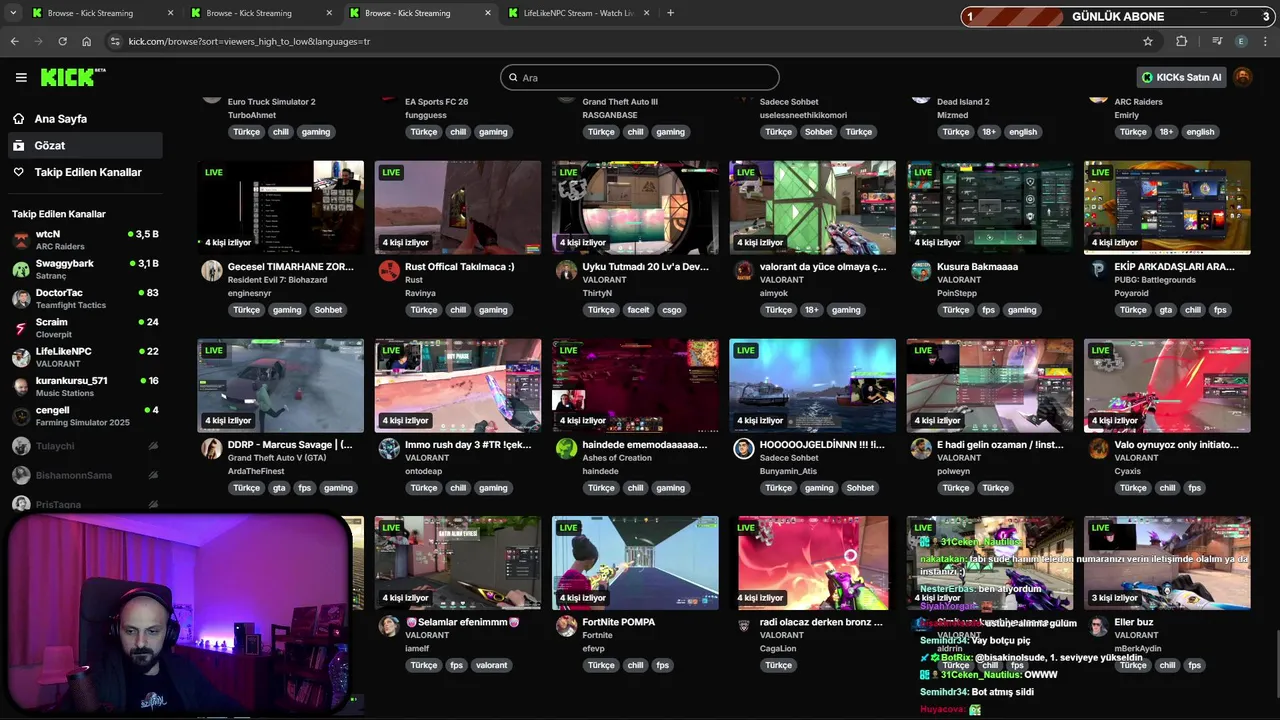Screen dimensions: 1280x720
Task: Click PUBG: Battlegrounds category link
Action: [1155, 280]
